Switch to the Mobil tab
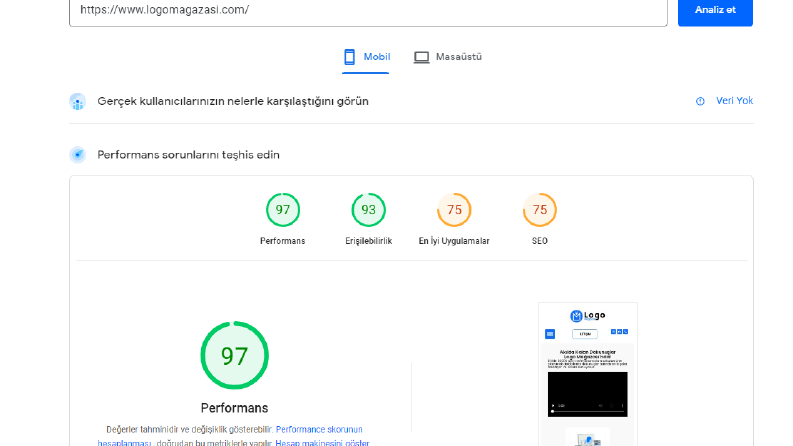 [366, 57]
